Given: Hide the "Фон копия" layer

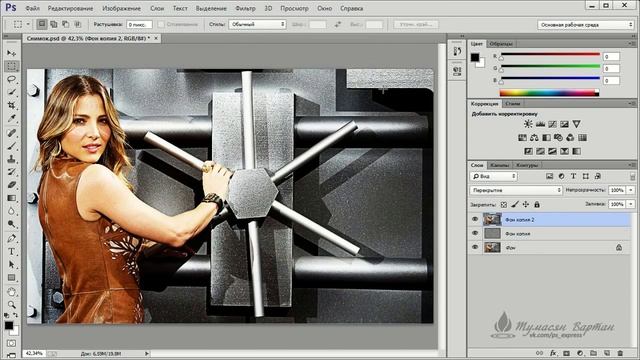Looking at the screenshot, I should (x=475, y=233).
